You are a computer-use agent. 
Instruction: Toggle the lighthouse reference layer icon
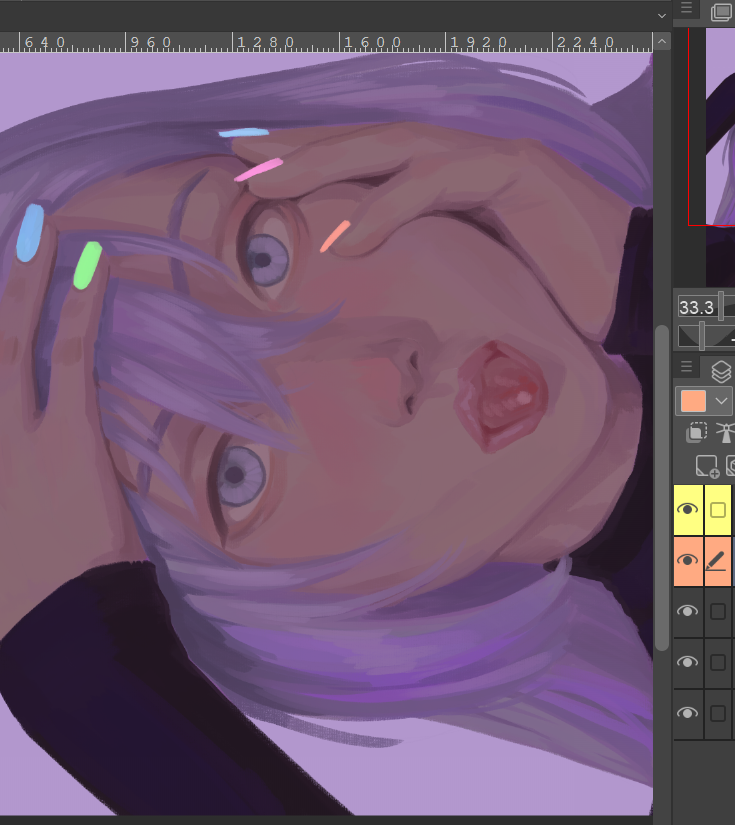726,432
